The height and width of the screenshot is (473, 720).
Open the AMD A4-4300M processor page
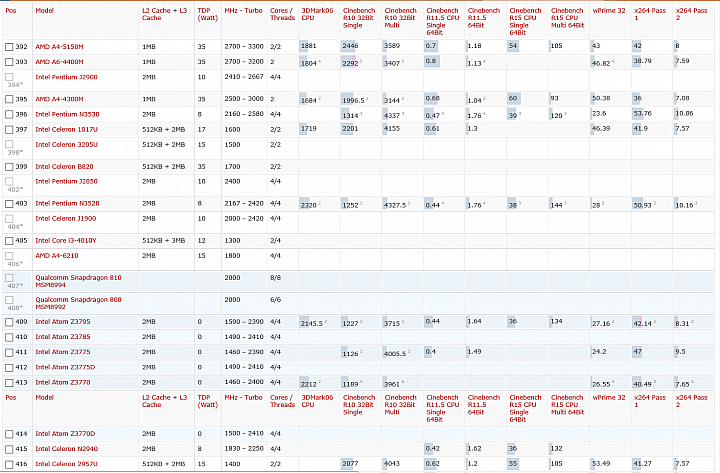coord(59,99)
